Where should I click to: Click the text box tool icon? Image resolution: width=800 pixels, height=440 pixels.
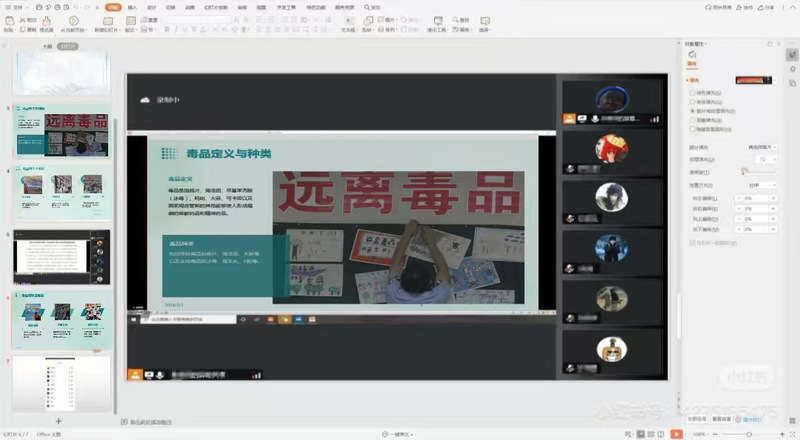[350, 22]
